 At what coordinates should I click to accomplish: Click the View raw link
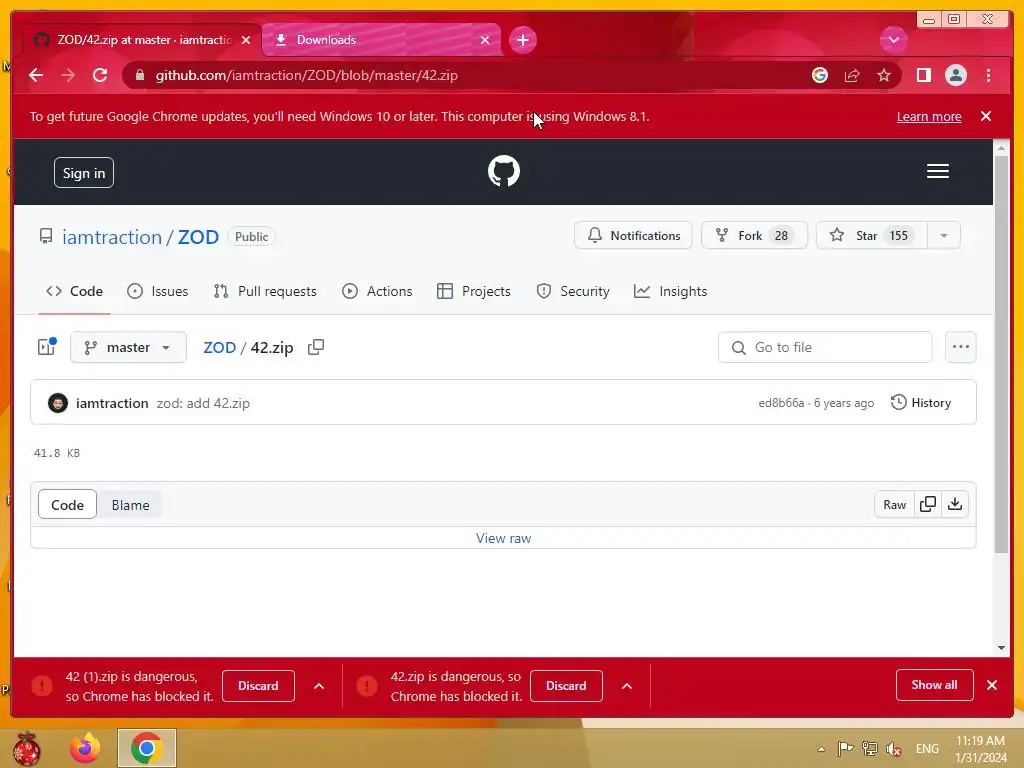pos(504,538)
